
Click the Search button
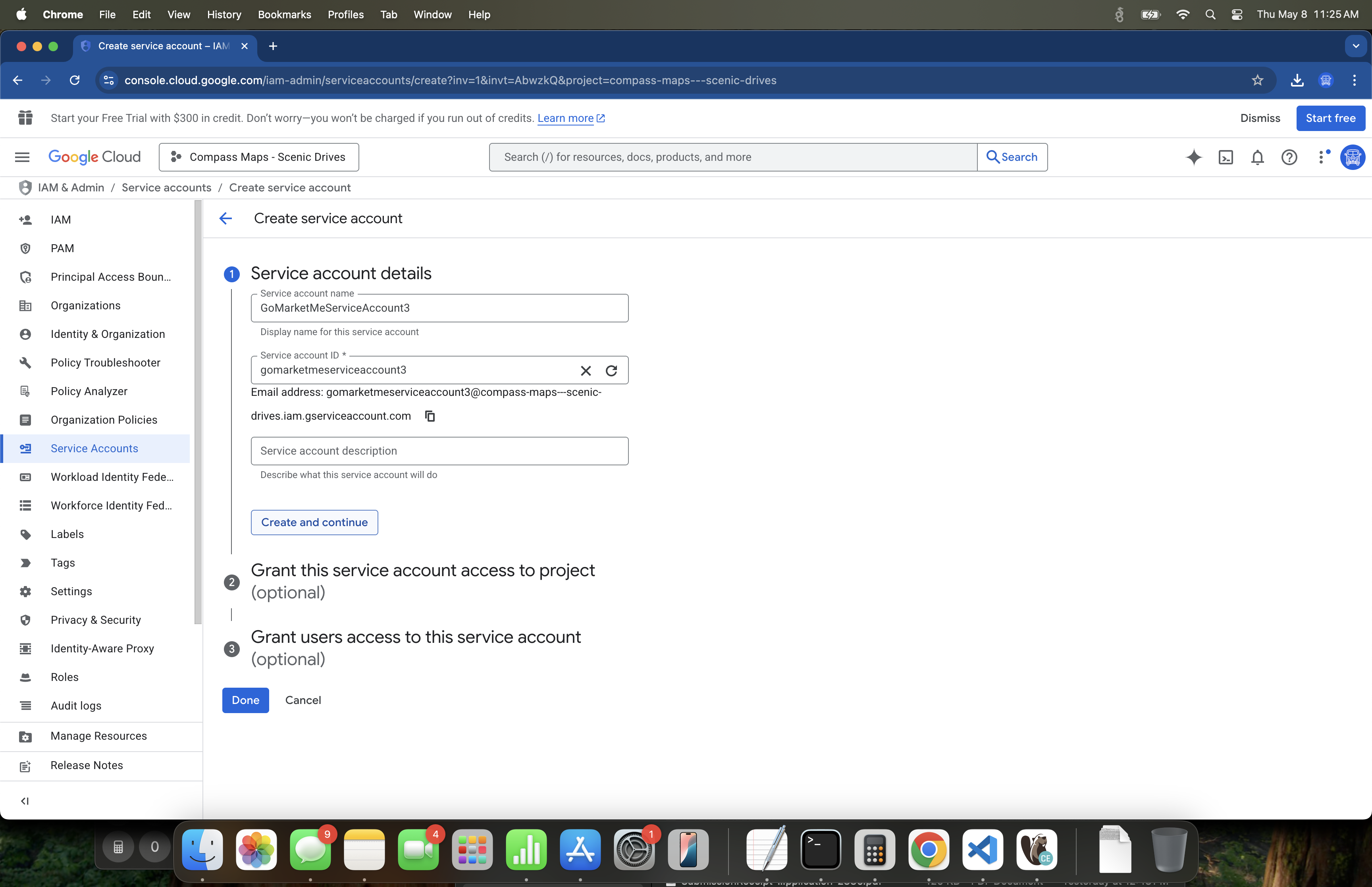(1012, 157)
